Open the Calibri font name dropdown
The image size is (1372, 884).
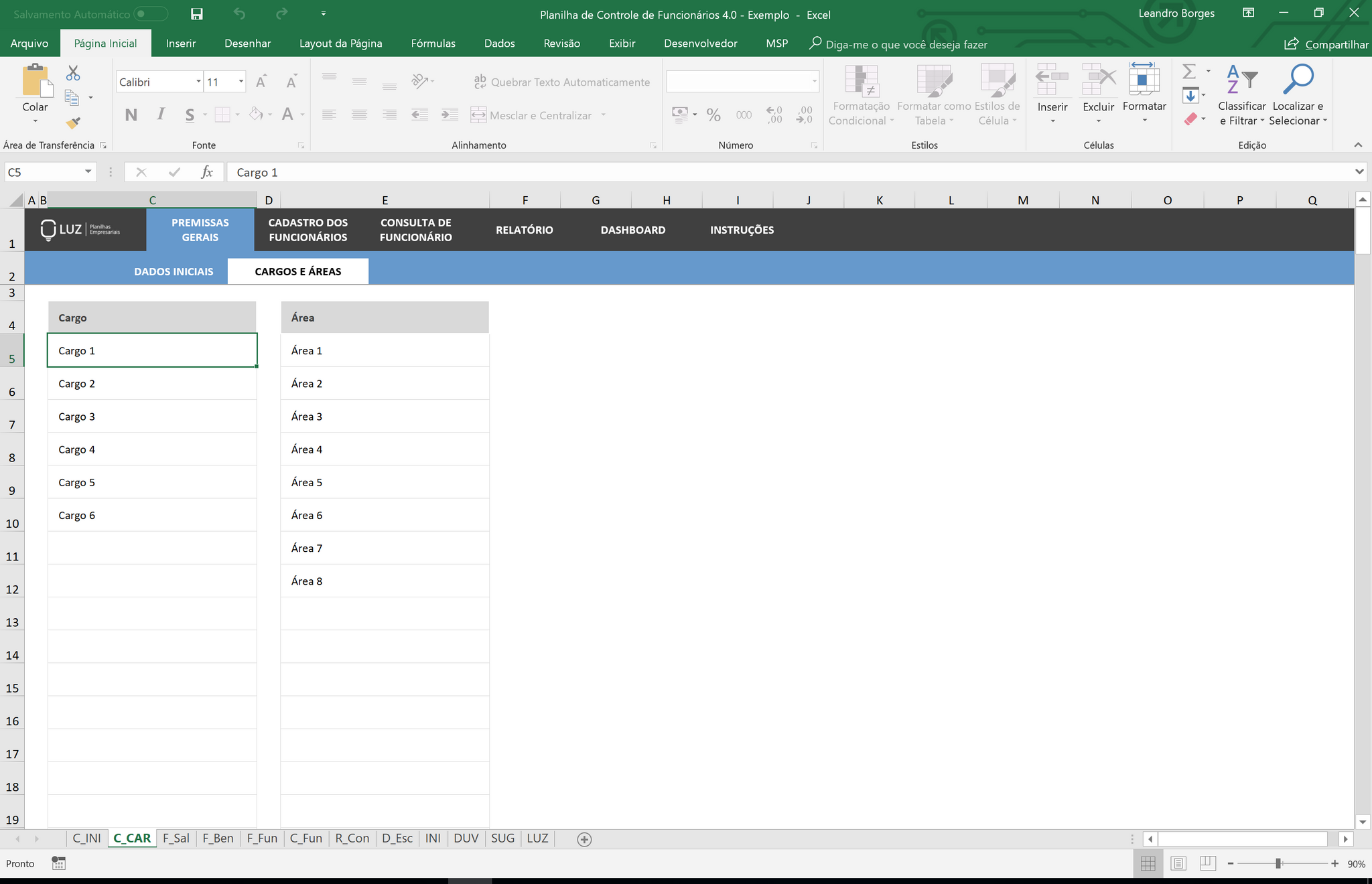click(x=198, y=82)
